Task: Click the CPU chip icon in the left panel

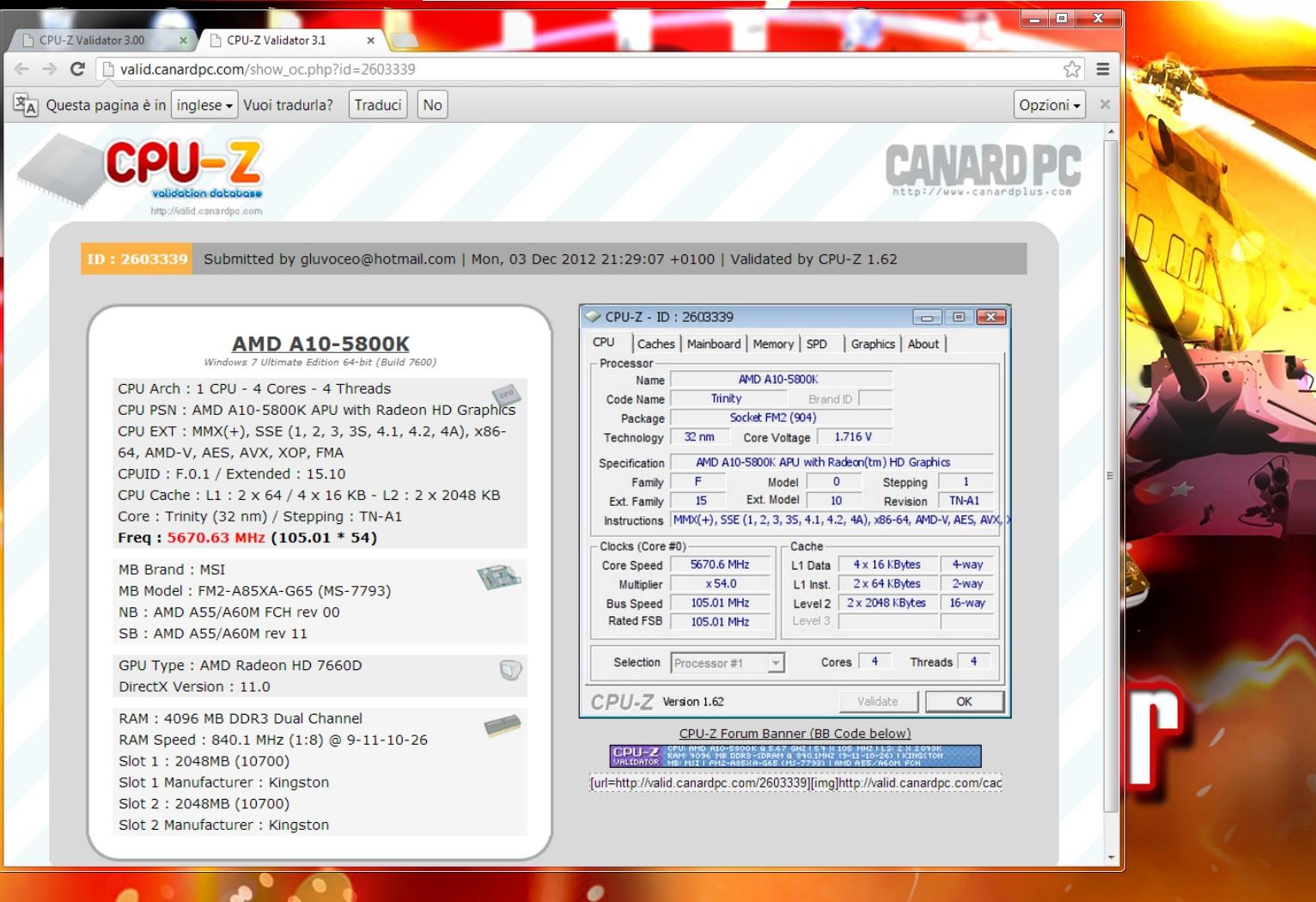Action: [506, 394]
